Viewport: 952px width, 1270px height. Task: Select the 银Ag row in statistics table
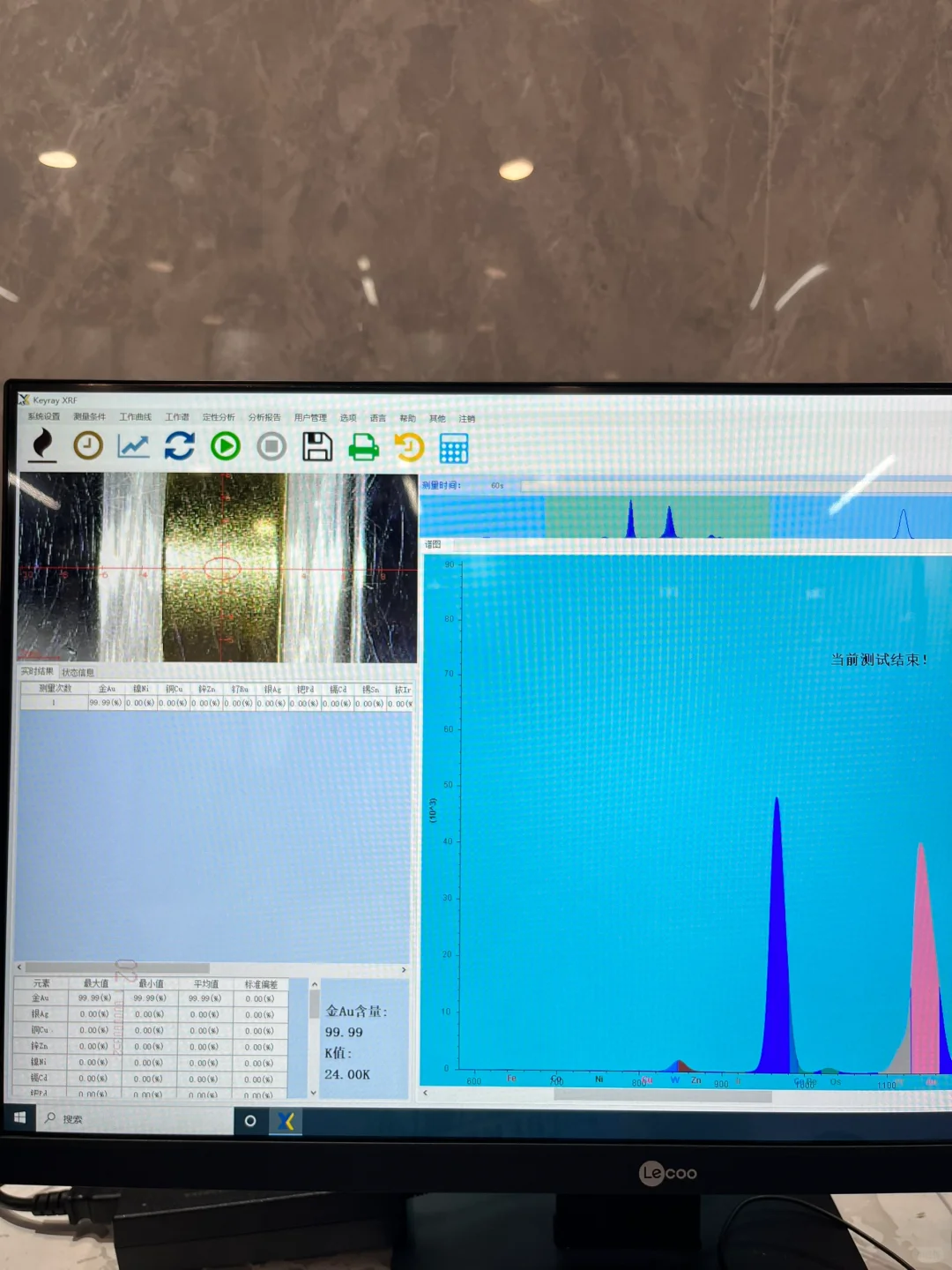(151, 1014)
